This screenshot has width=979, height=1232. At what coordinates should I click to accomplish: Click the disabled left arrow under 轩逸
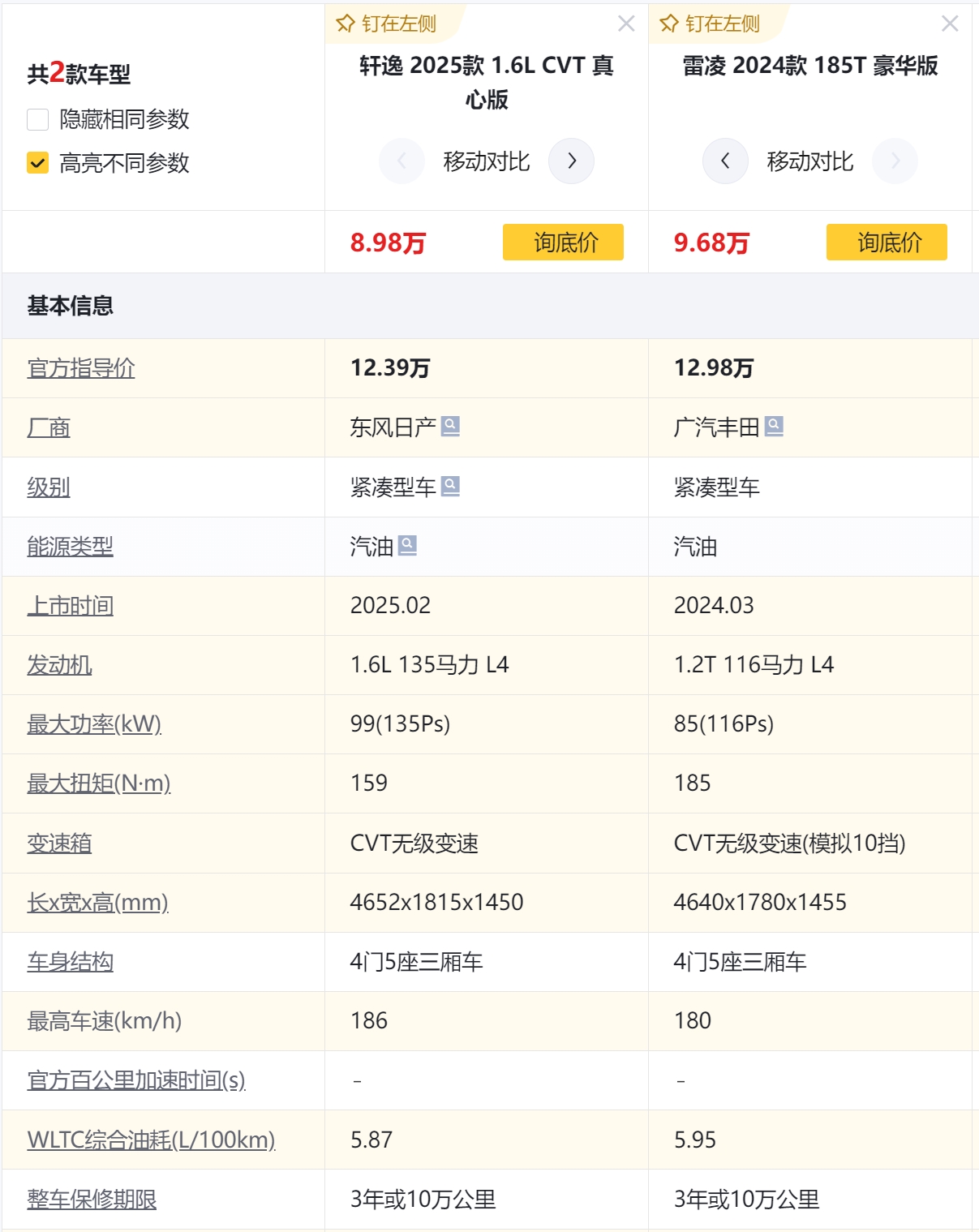coord(402,161)
